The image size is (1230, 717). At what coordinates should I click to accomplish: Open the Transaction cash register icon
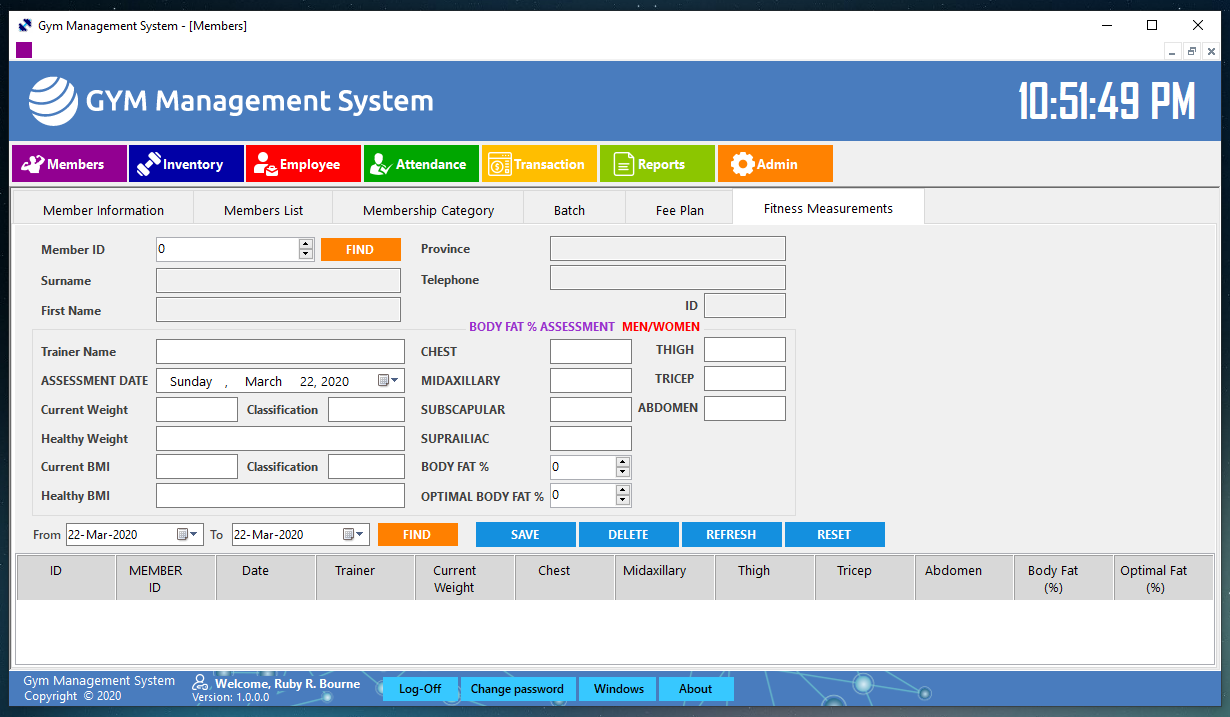click(498, 163)
